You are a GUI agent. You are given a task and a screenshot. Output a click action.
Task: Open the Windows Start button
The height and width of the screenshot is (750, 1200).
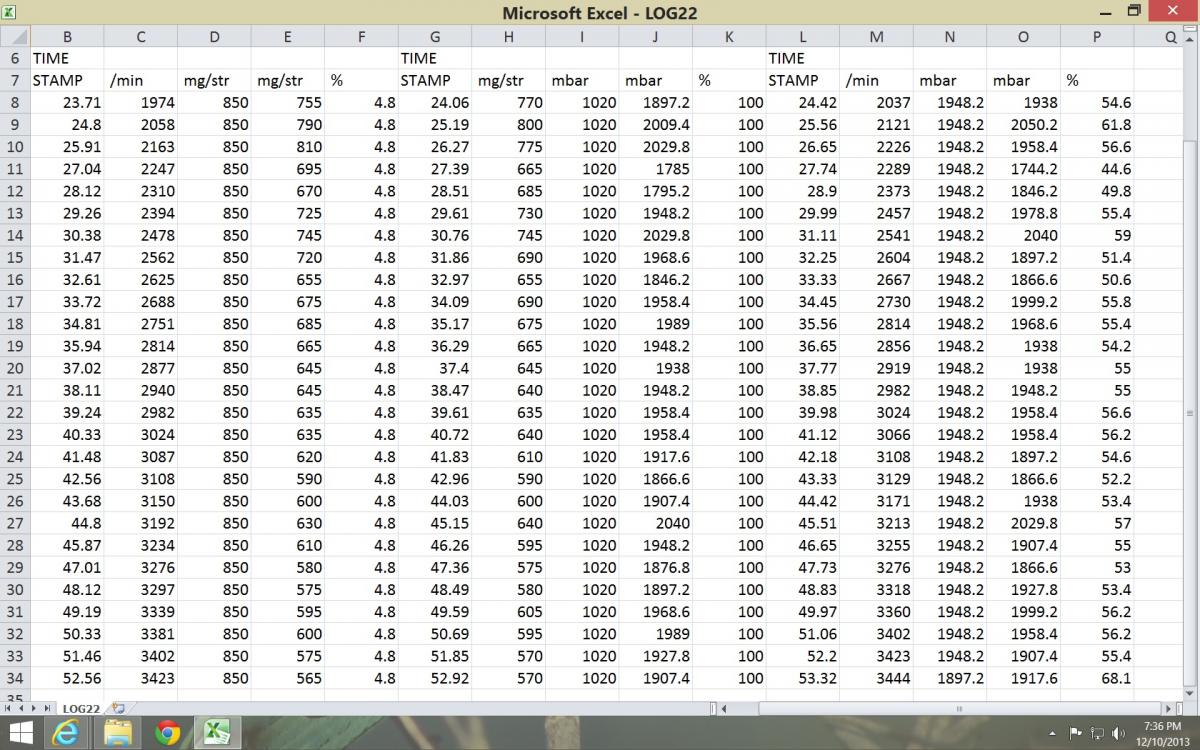[20, 733]
